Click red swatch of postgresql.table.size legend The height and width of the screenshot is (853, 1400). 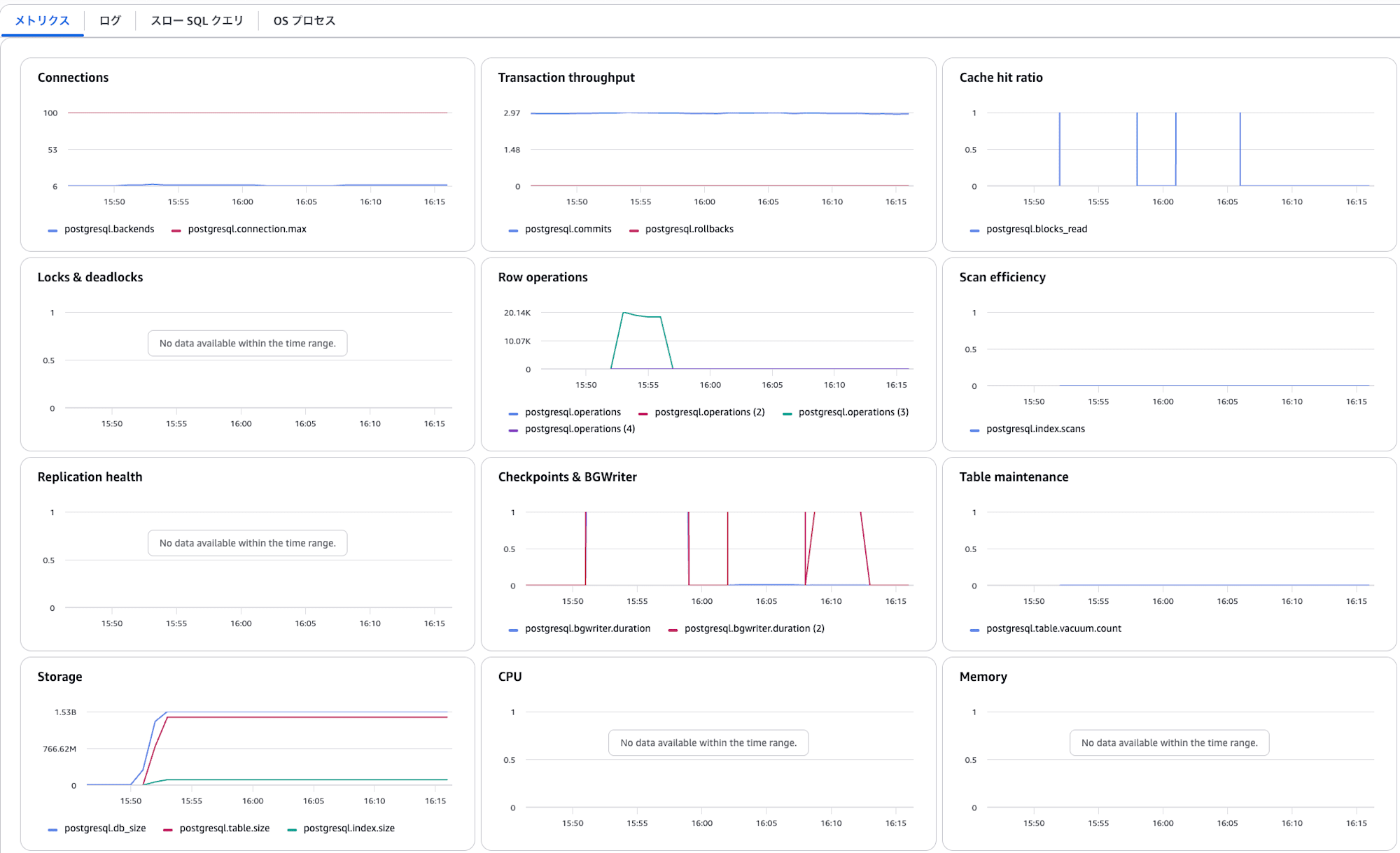(168, 829)
